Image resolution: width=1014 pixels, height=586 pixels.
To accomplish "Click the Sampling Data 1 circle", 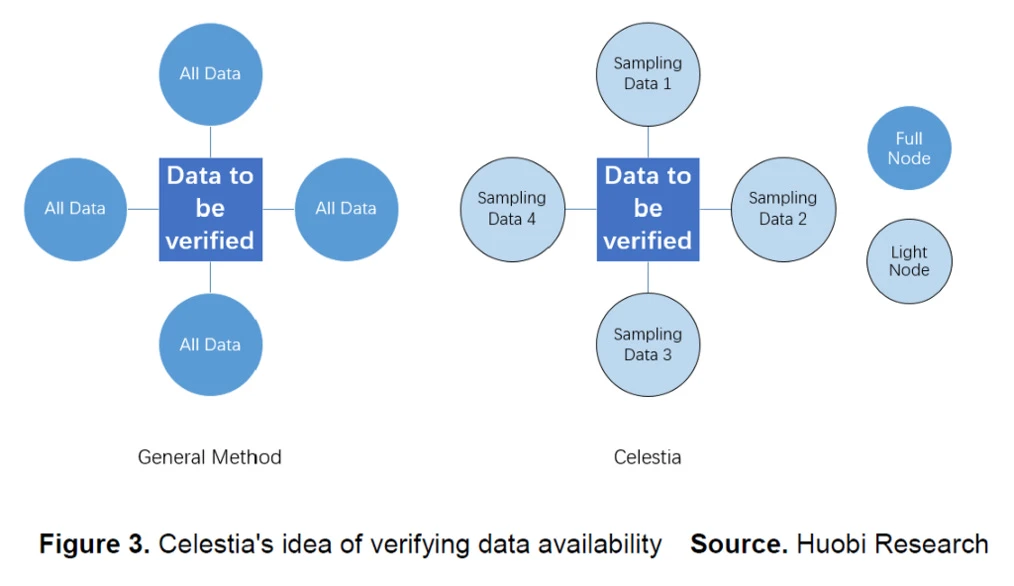I will click(x=648, y=74).
